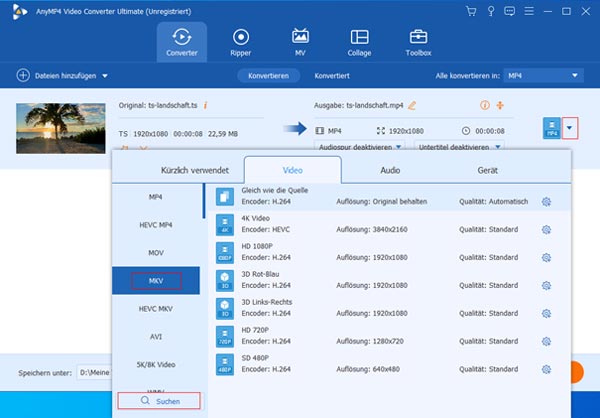The width and height of the screenshot is (600, 418).
Task: Open settings gear for SD 480P preset
Action: (546, 369)
